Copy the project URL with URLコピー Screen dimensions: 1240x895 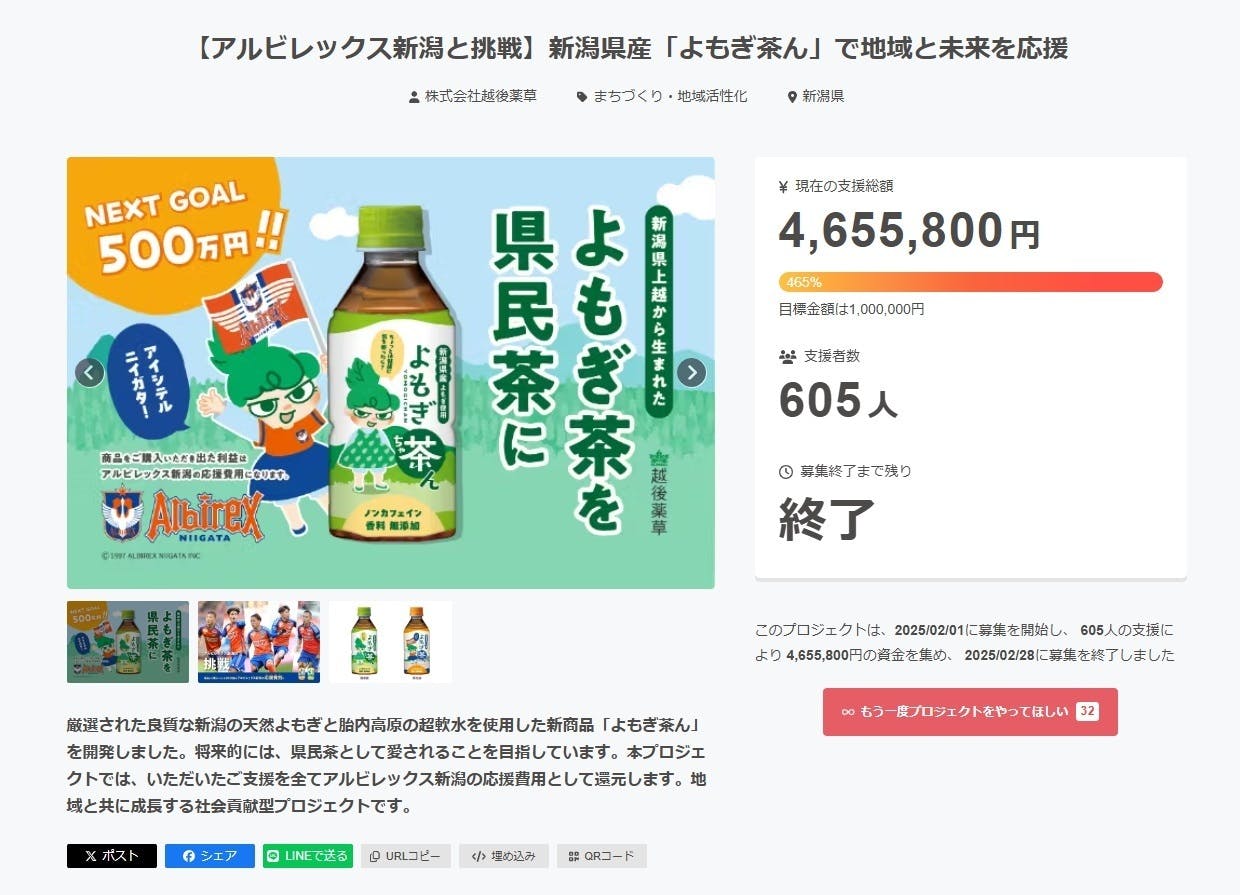tap(405, 856)
